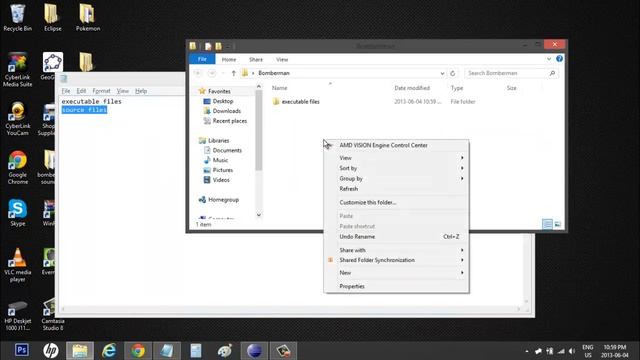Select the executable files folder

pyautogui.click(x=296, y=102)
